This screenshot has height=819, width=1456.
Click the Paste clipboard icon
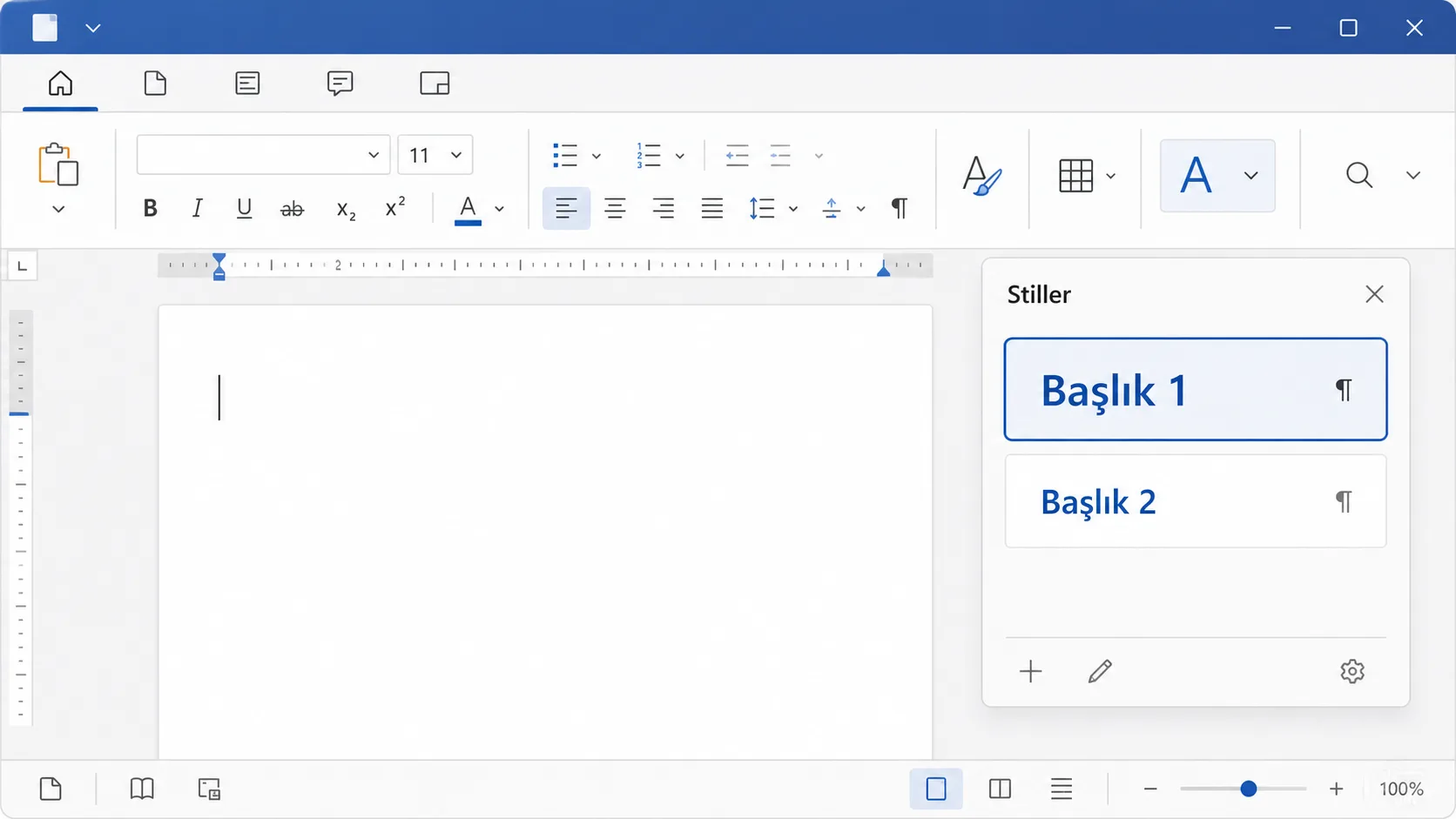pyautogui.click(x=58, y=164)
